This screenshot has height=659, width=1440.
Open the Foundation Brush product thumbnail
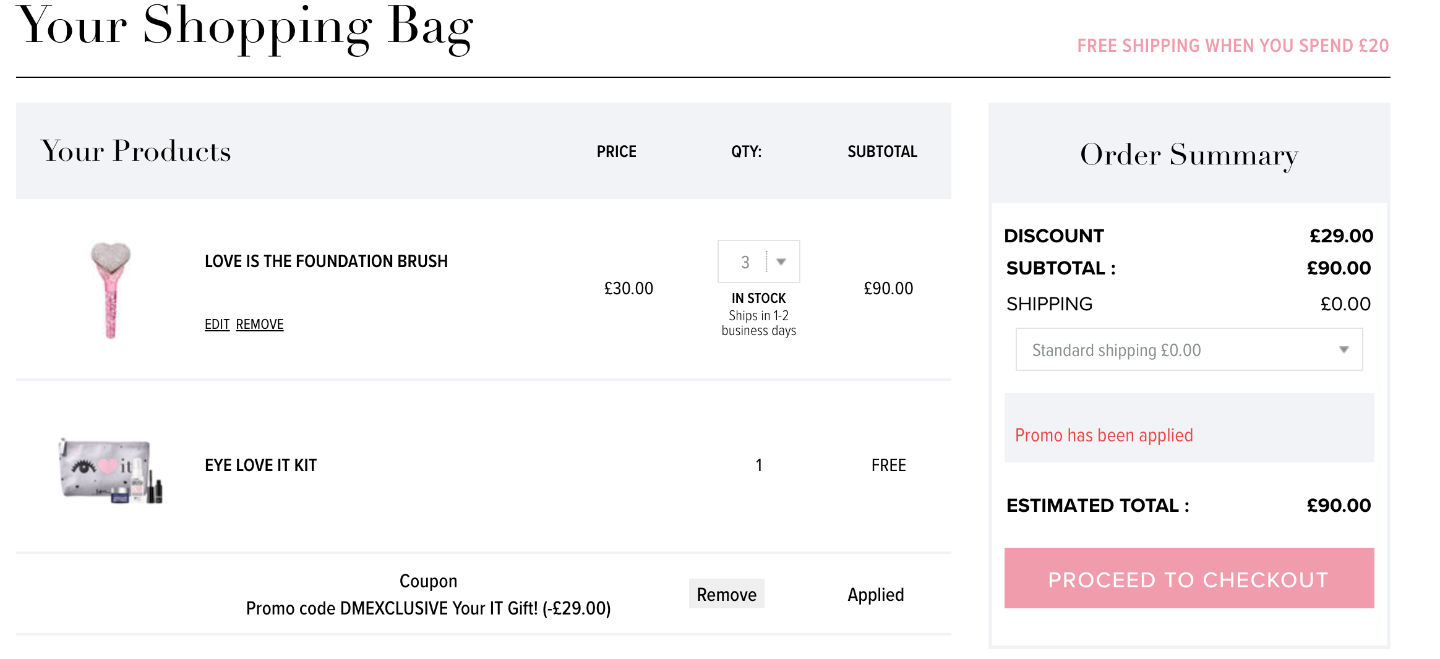[x=110, y=290]
